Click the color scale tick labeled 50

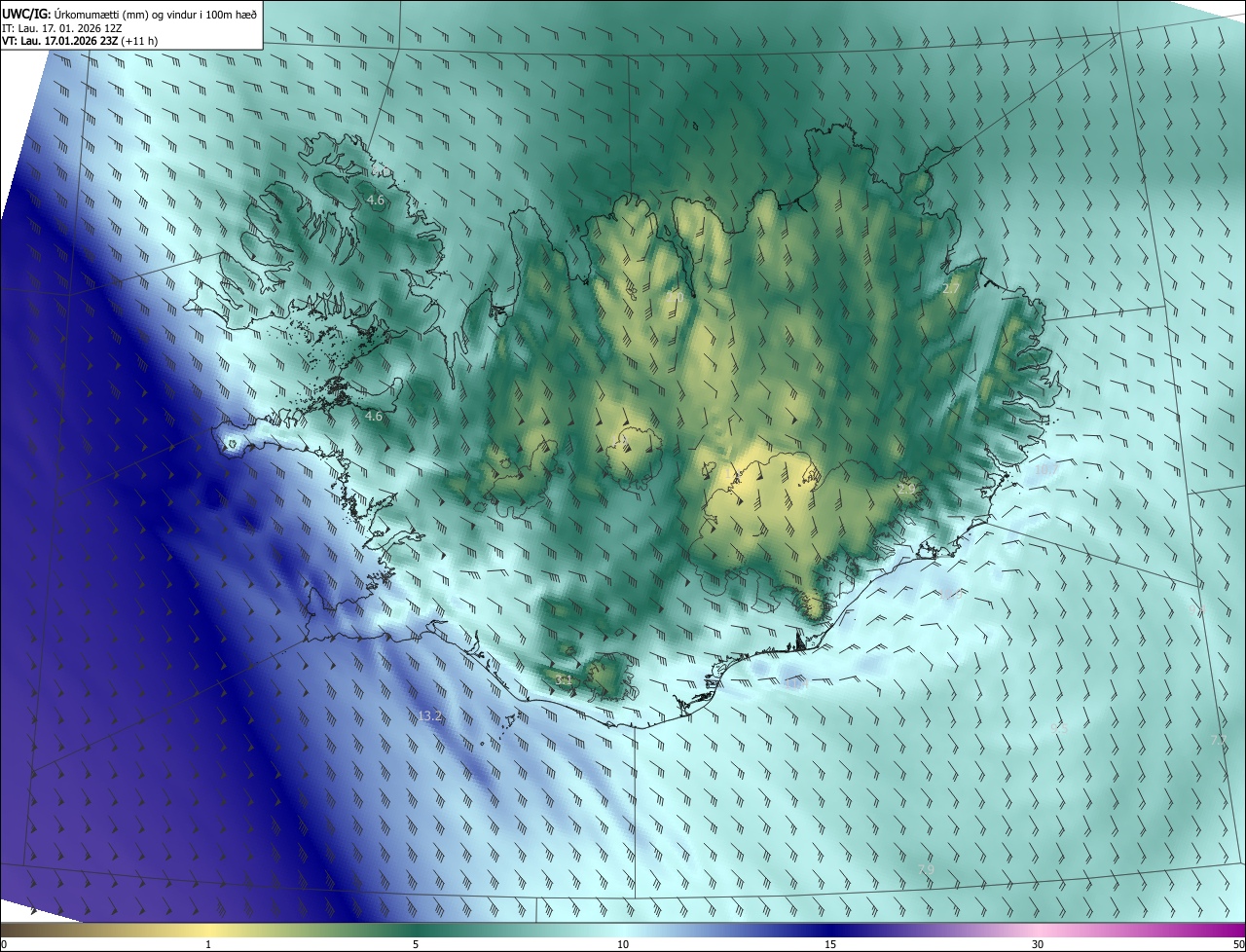point(1238,945)
